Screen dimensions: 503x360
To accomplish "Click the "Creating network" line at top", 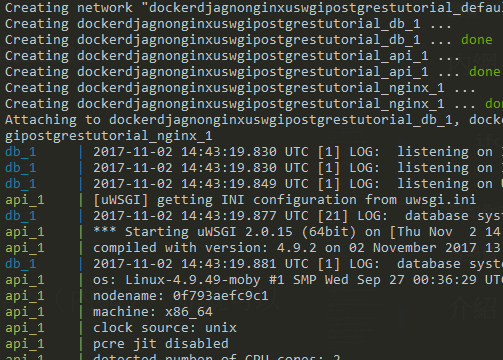I will 254,8.
